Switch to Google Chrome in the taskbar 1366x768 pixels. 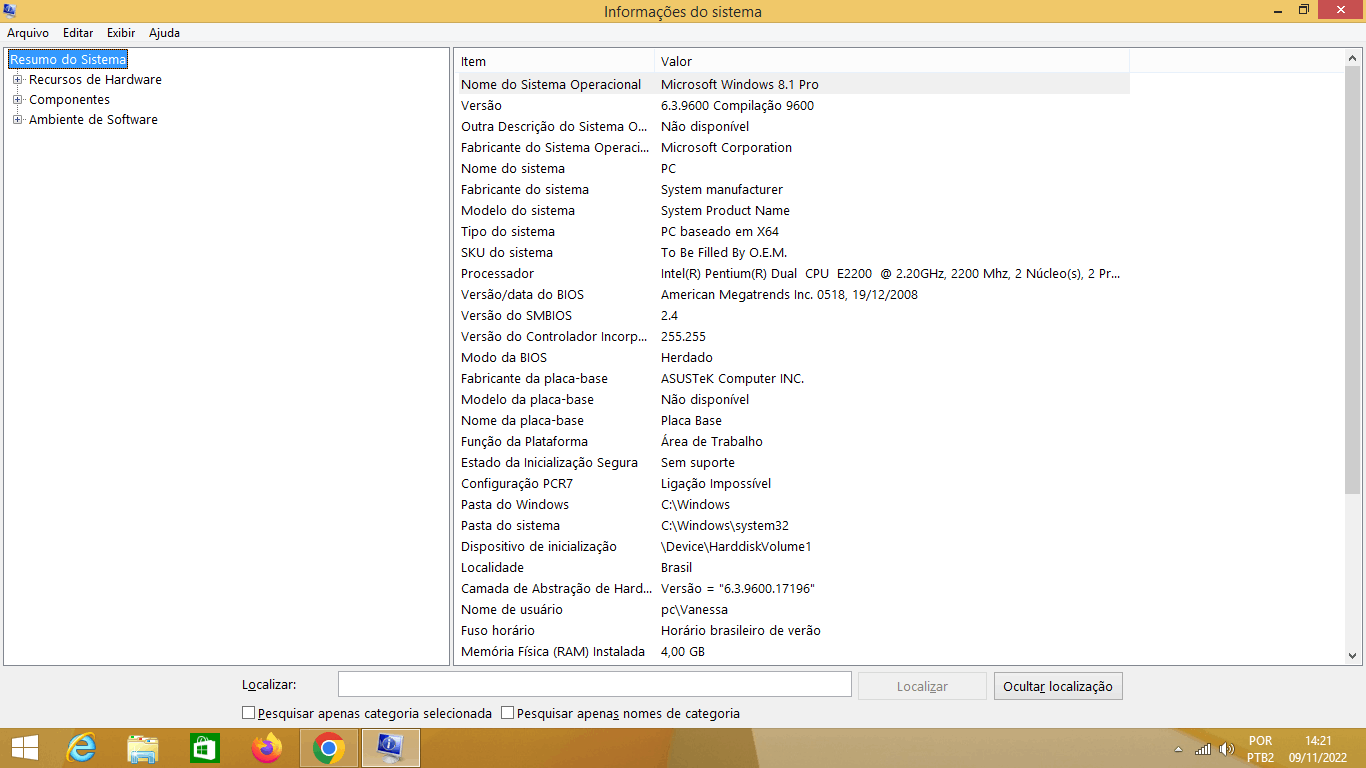click(328, 748)
